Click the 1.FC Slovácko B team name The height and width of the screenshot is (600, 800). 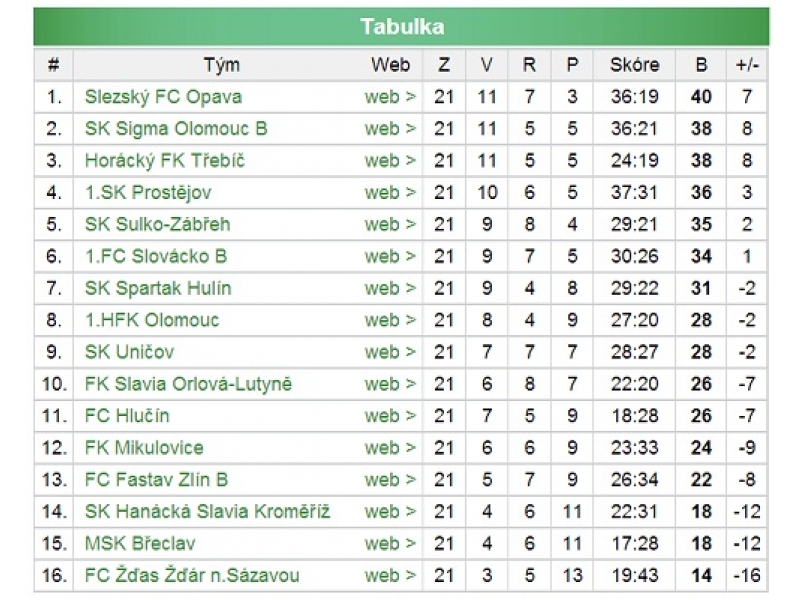156,257
